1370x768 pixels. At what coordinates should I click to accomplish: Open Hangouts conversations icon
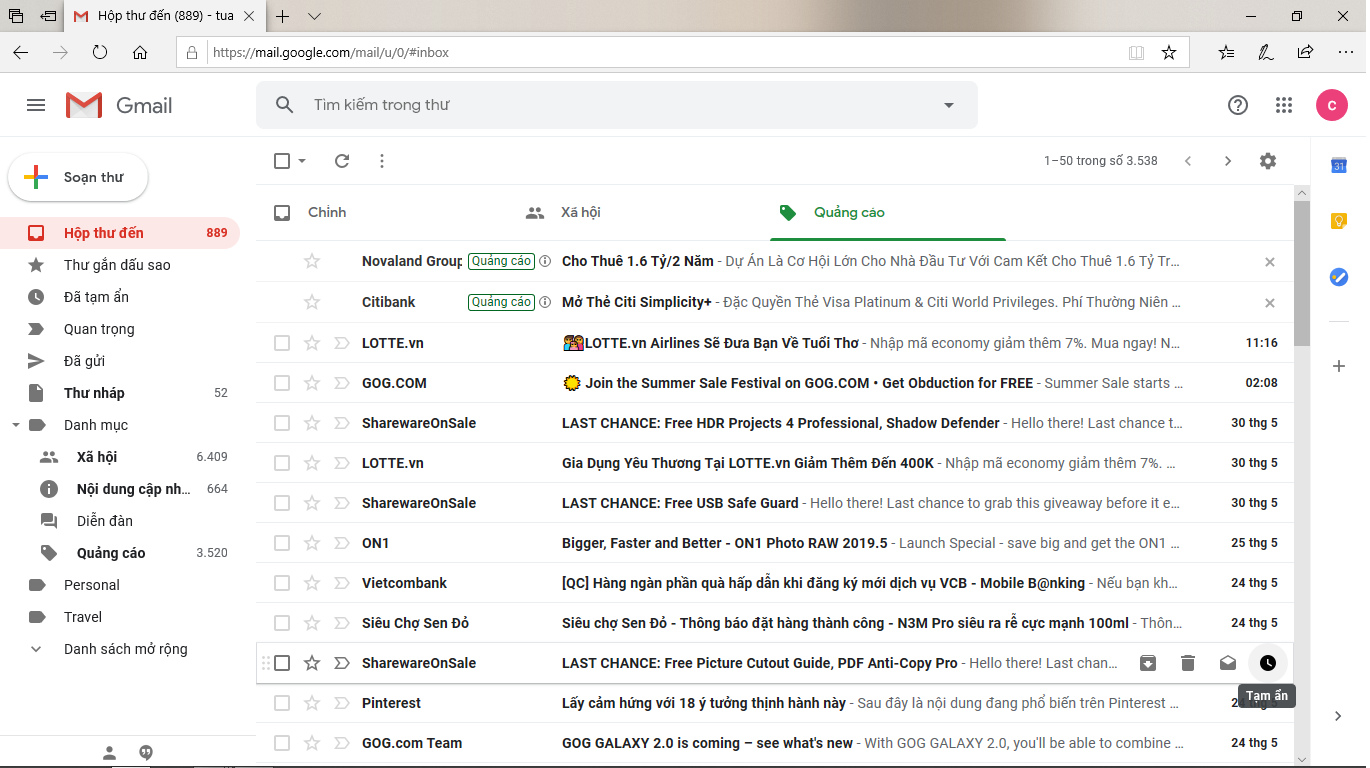146,752
